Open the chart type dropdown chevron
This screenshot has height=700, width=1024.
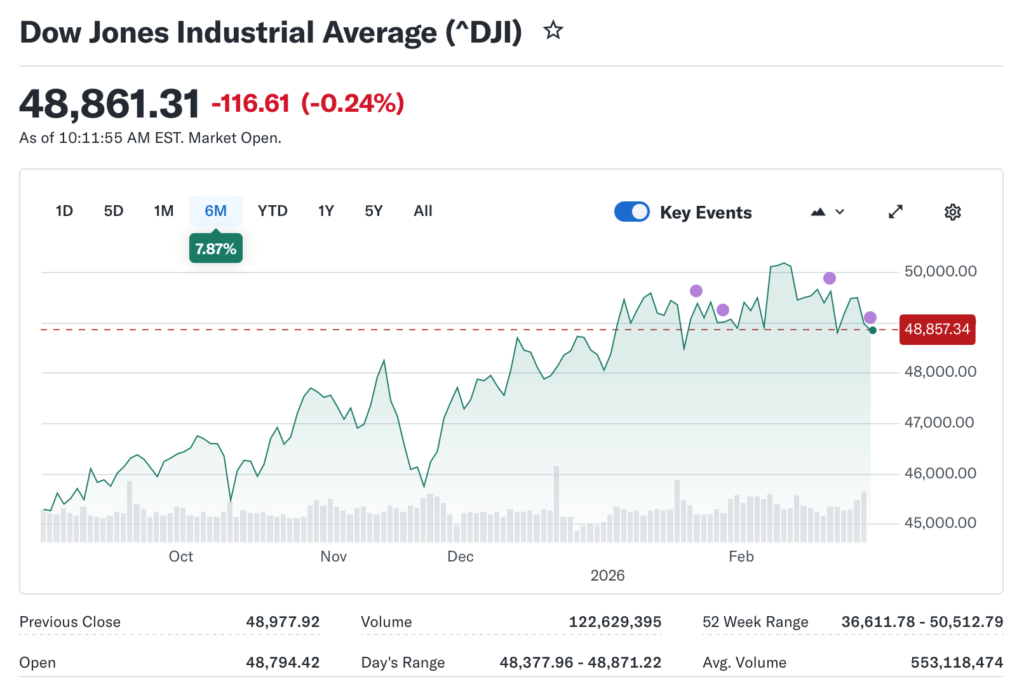click(x=838, y=211)
